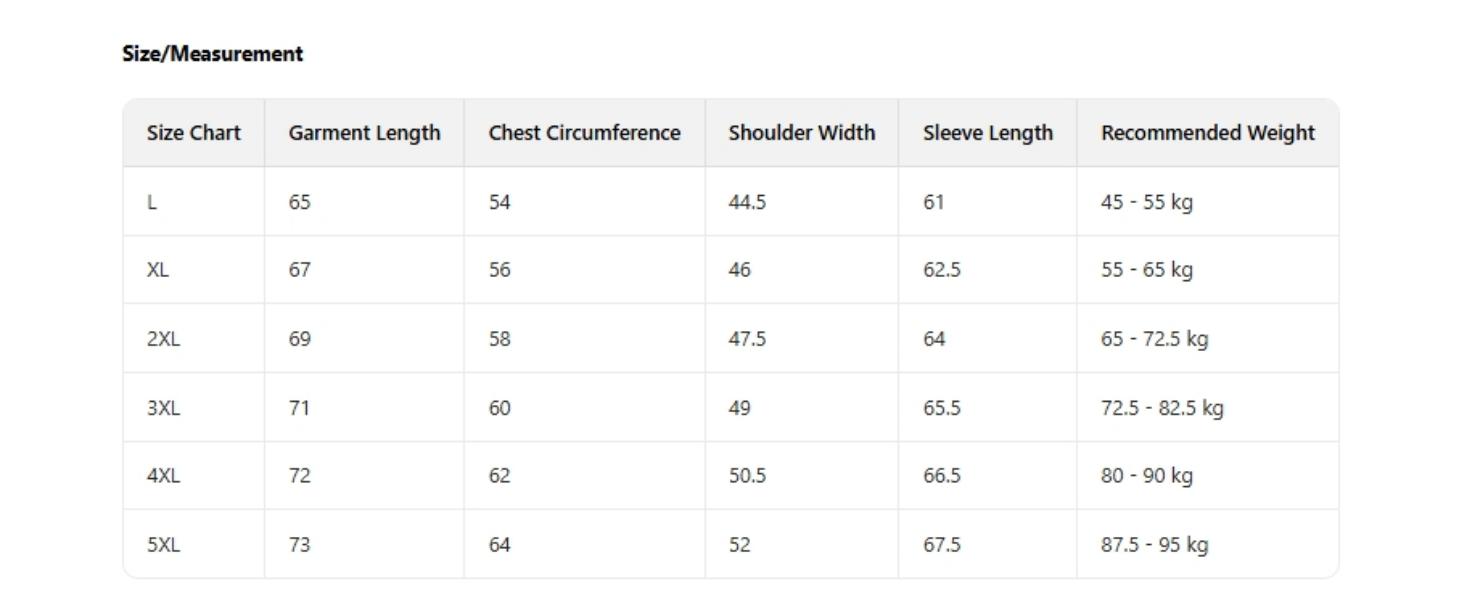Select sleeve length value 65.5
This screenshot has height=600, width=1467.
[x=941, y=408]
